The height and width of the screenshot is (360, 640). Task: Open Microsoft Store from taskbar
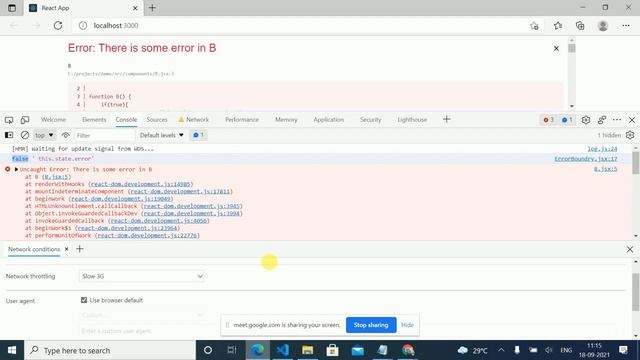tap(332, 350)
